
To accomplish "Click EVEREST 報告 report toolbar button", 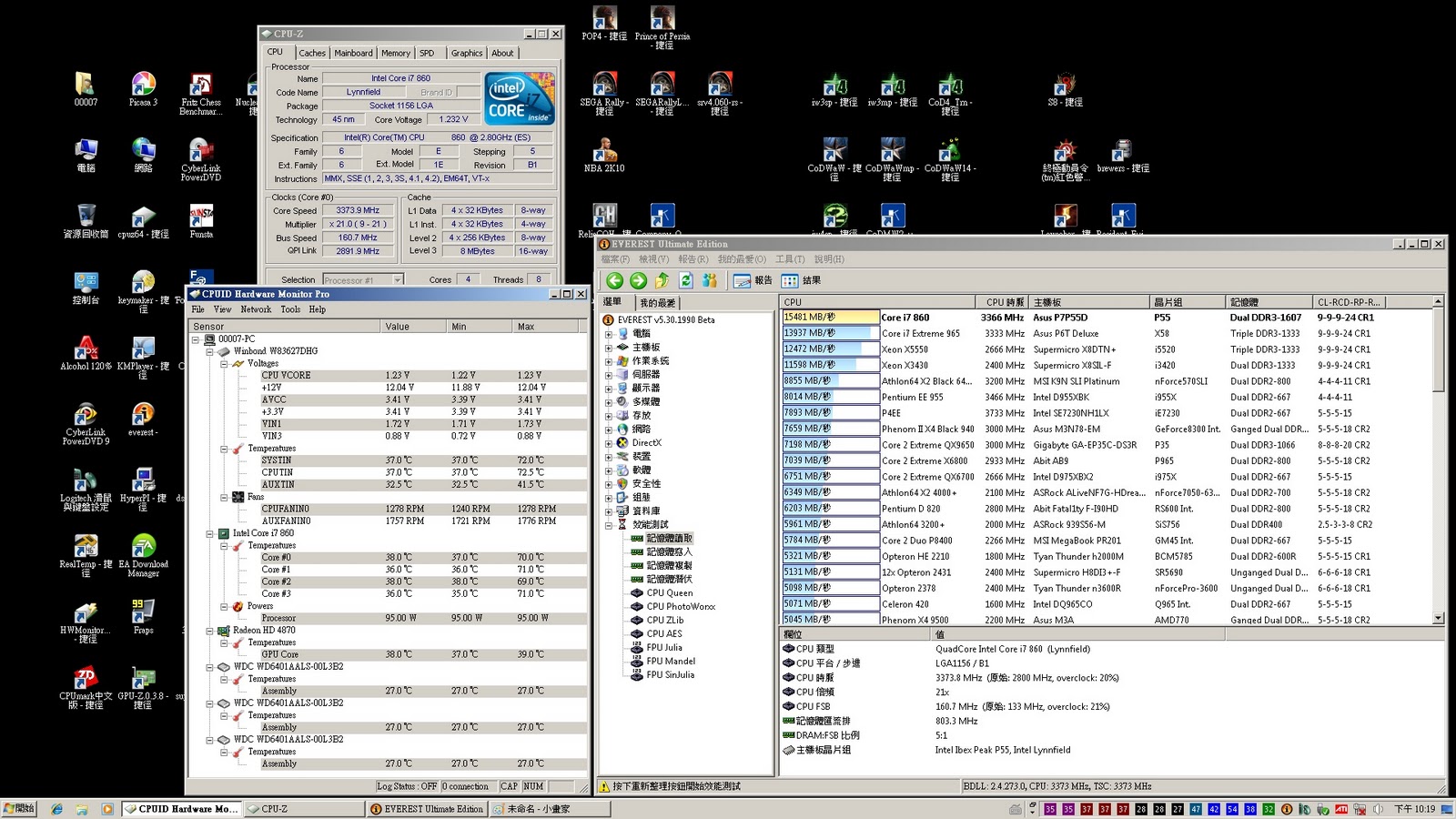I will pos(753,280).
